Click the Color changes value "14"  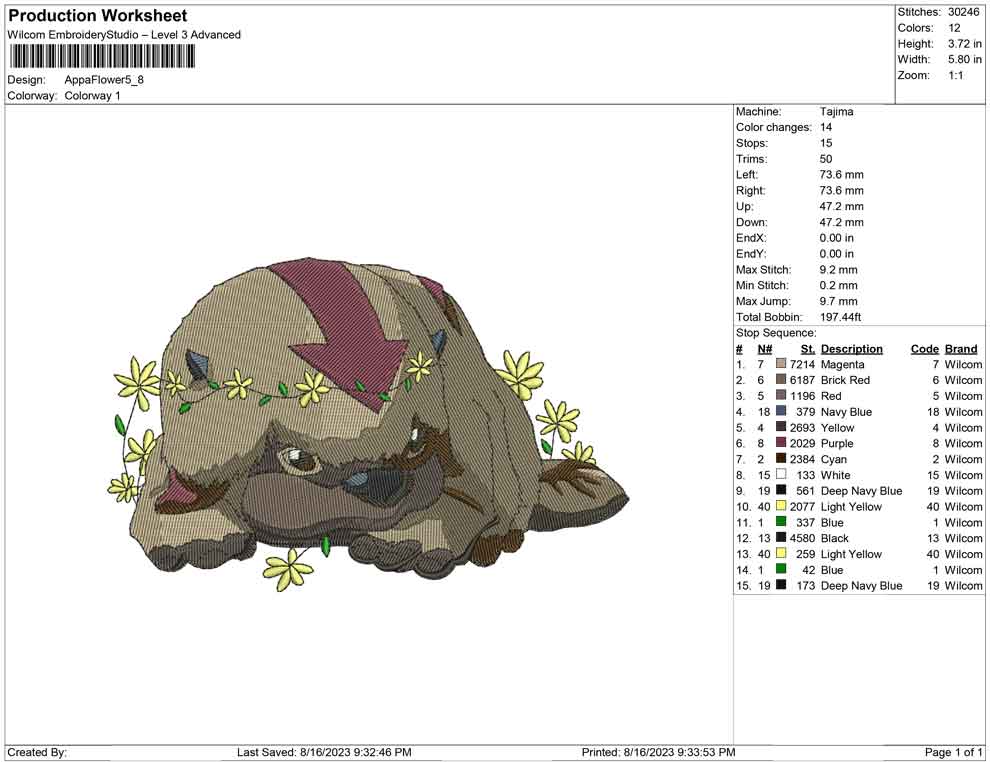tap(826, 128)
